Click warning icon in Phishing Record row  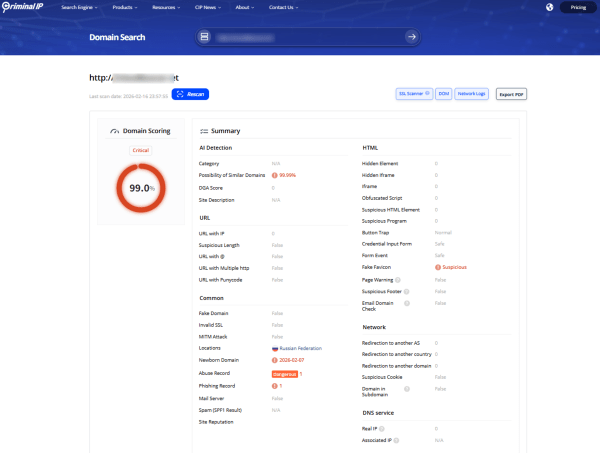click(274, 386)
